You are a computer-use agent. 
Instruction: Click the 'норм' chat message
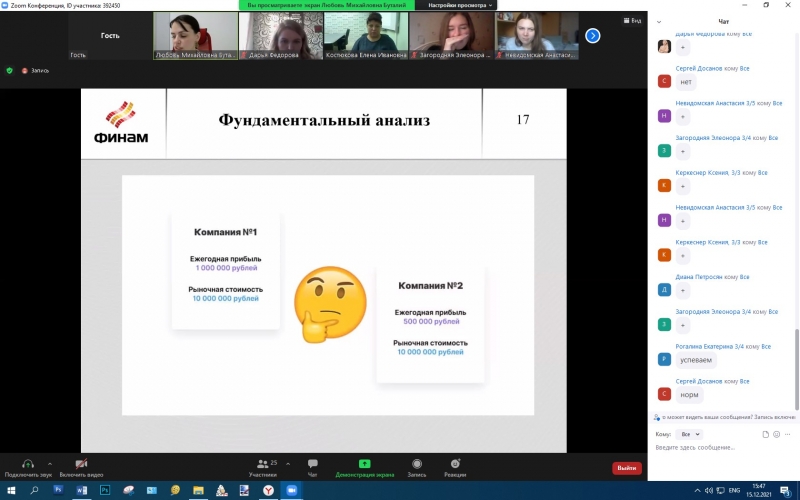click(x=689, y=394)
